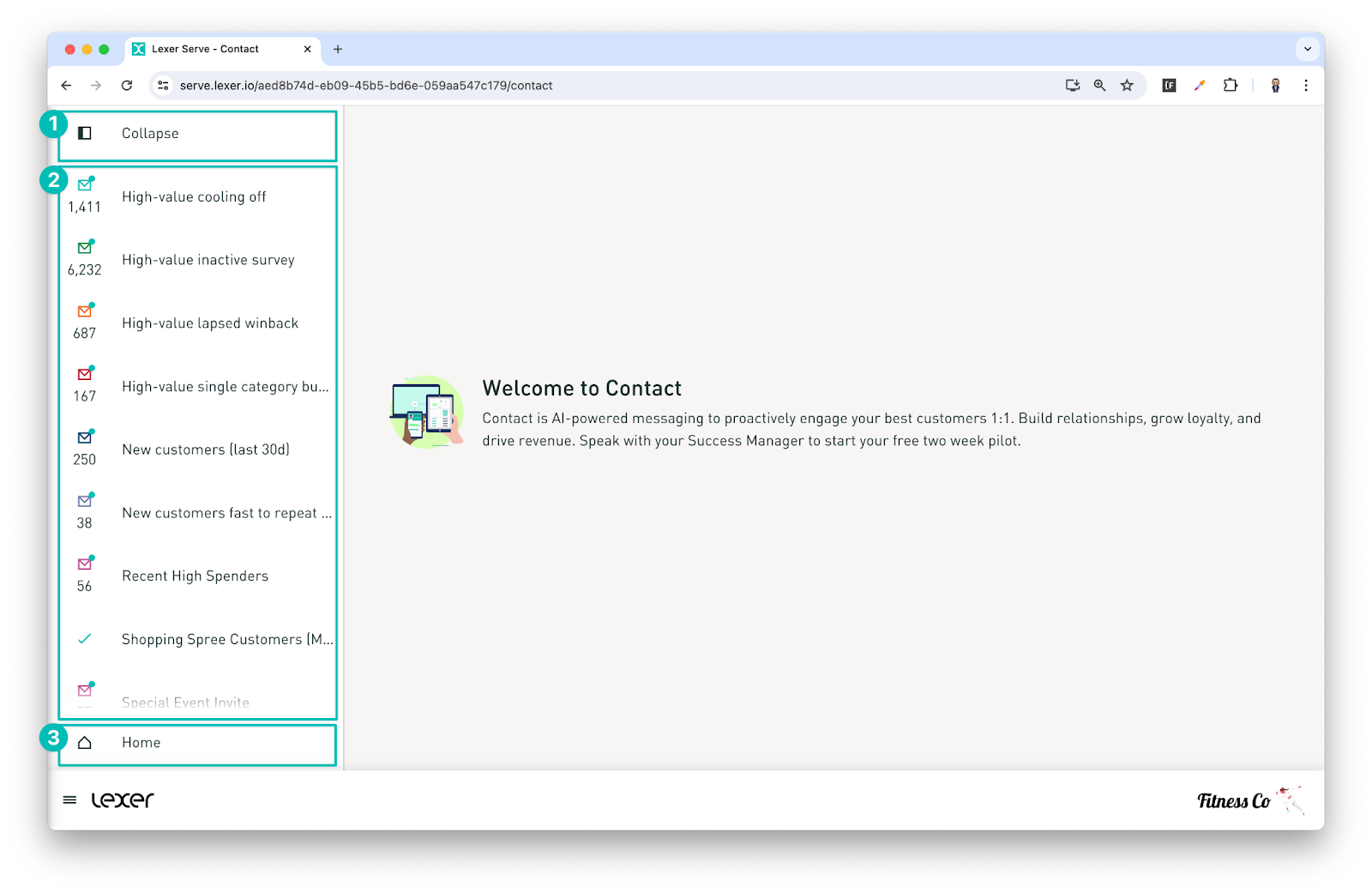Open the High-value cooling off mail icon
This screenshot has height=893, width=1372.
[85, 184]
